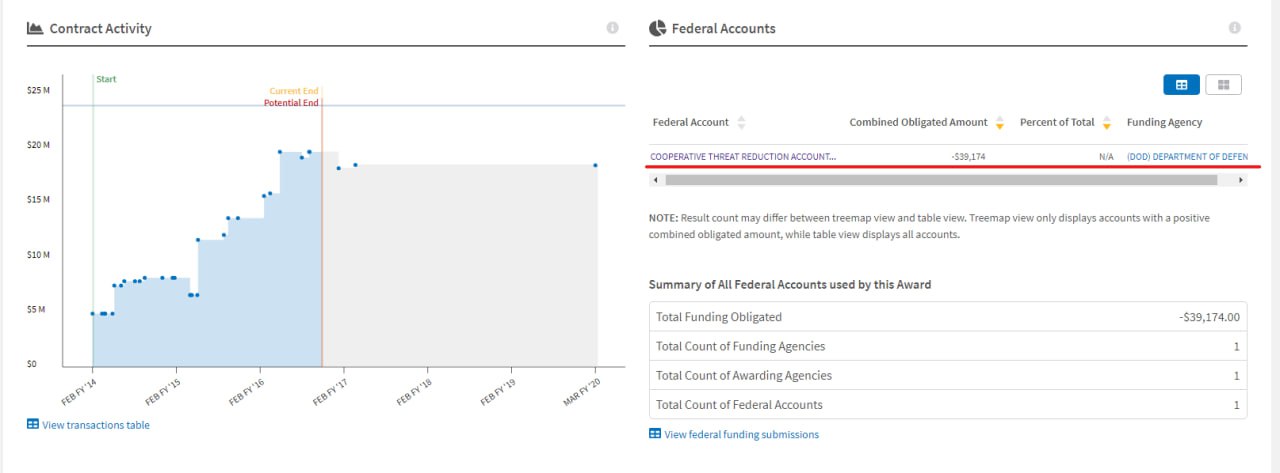Click the Potential End label on chart

291,103
